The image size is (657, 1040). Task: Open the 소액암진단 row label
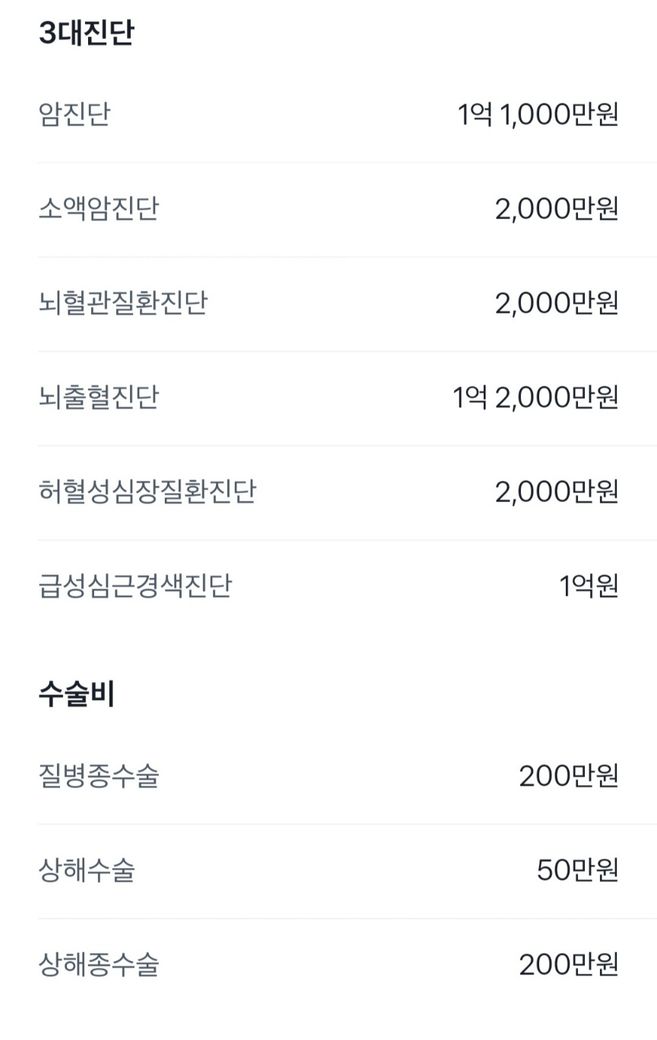coord(98,210)
